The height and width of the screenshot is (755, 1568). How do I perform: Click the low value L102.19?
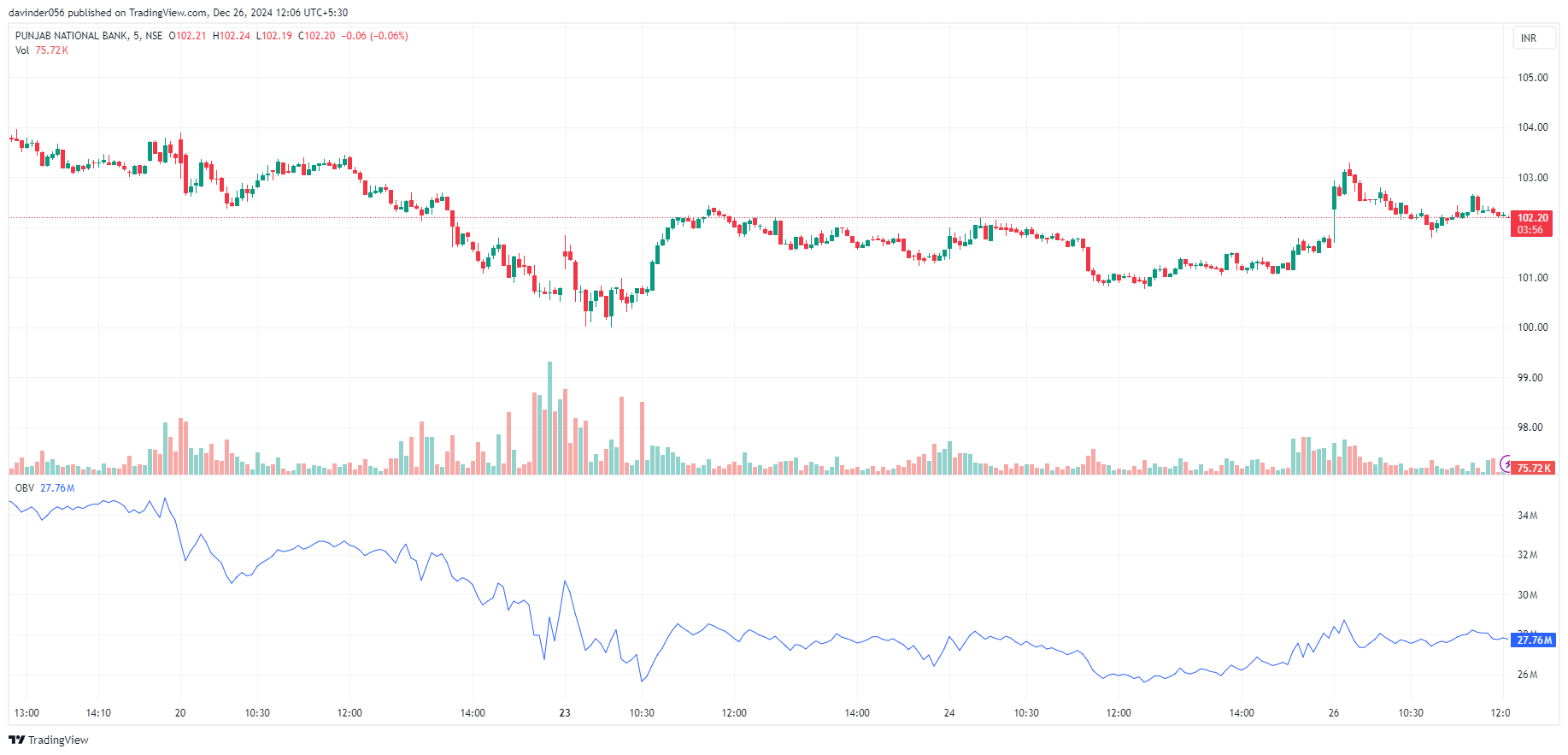[274, 36]
